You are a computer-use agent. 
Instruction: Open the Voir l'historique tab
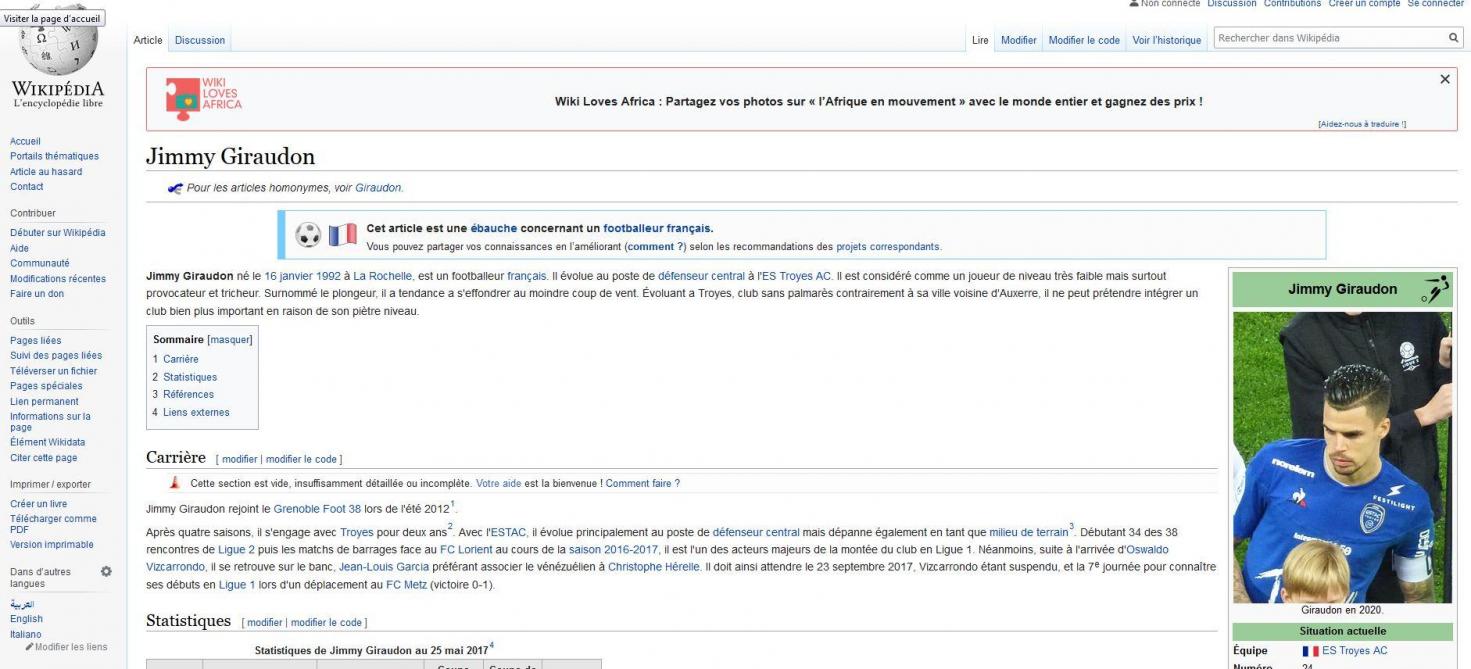point(1166,40)
